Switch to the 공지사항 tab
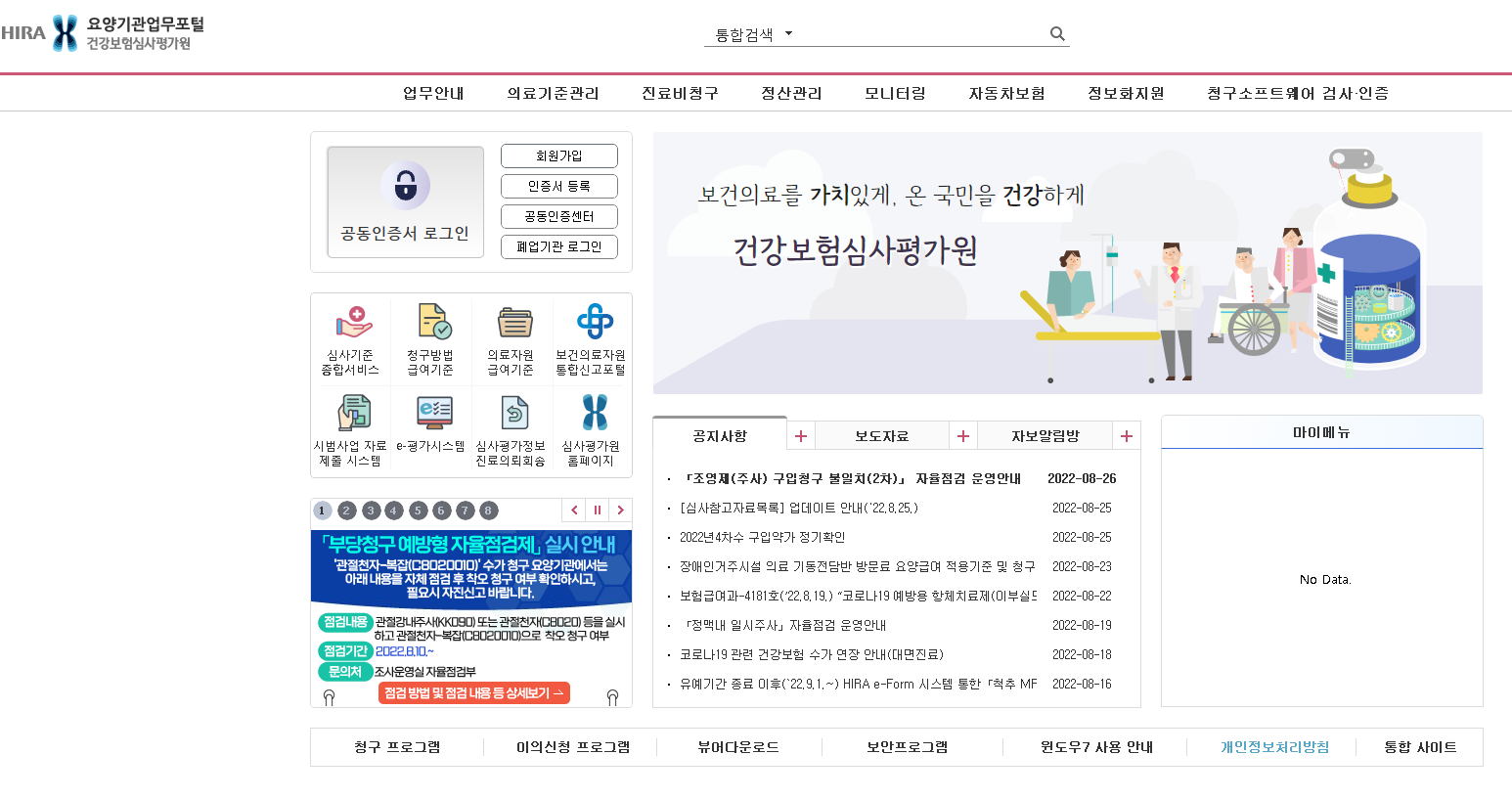The height and width of the screenshot is (799, 1512). pos(720,436)
